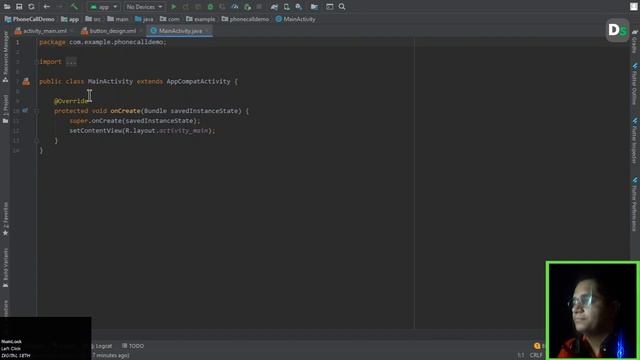The image size is (640, 360).
Task: Open the Flutter Inspector side tab
Action: (635, 140)
